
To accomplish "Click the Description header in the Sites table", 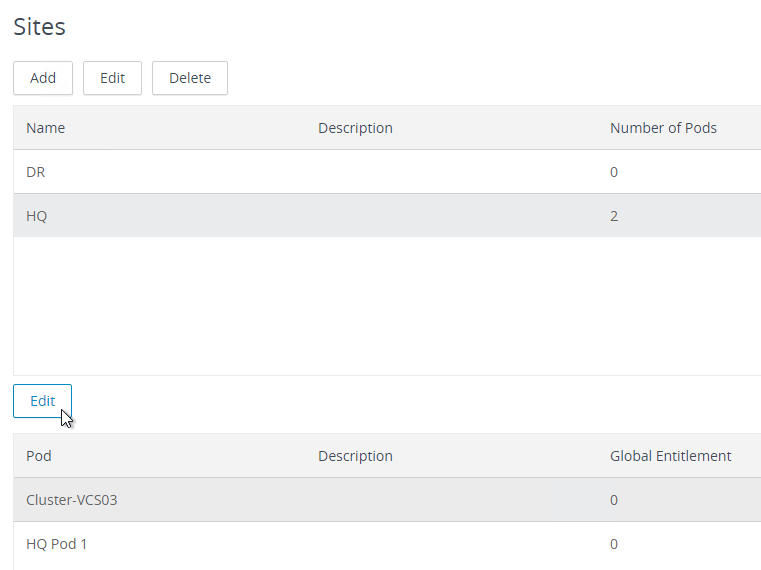I will pyautogui.click(x=355, y=128).
